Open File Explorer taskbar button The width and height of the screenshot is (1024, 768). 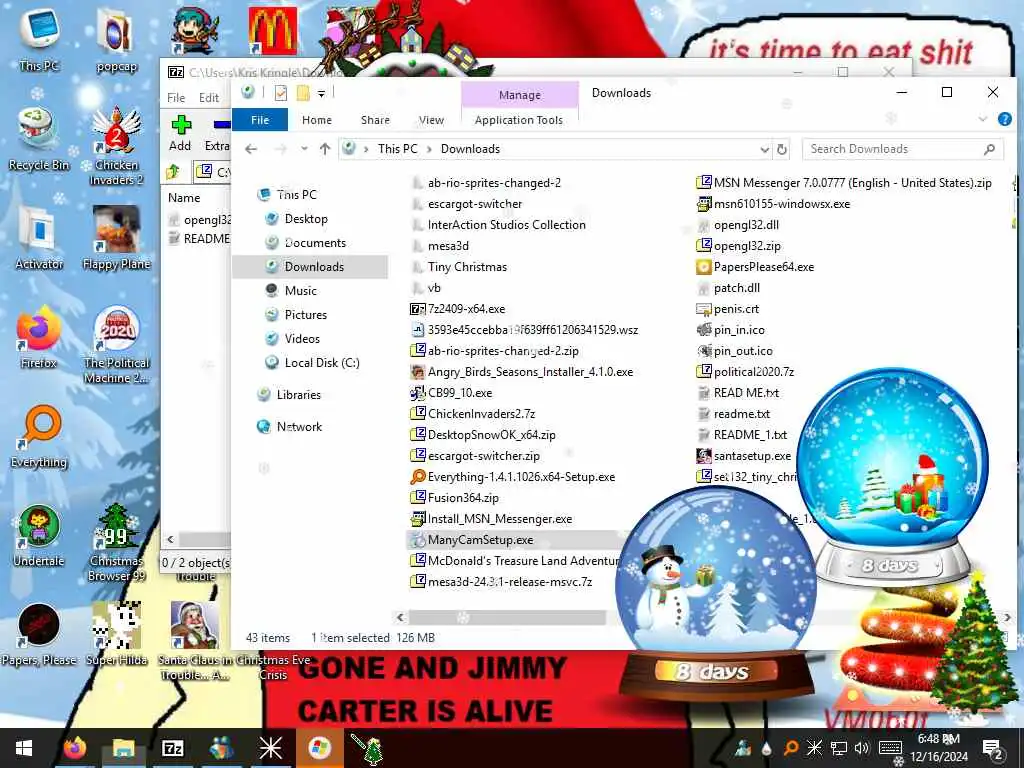(123, 748)
